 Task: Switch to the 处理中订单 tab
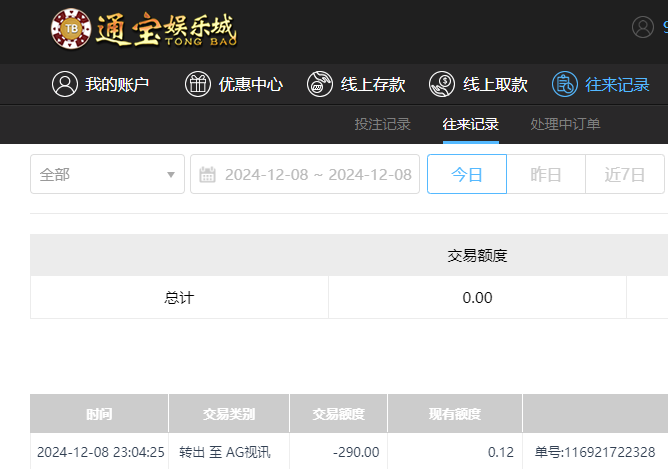[x=565, y=124]
